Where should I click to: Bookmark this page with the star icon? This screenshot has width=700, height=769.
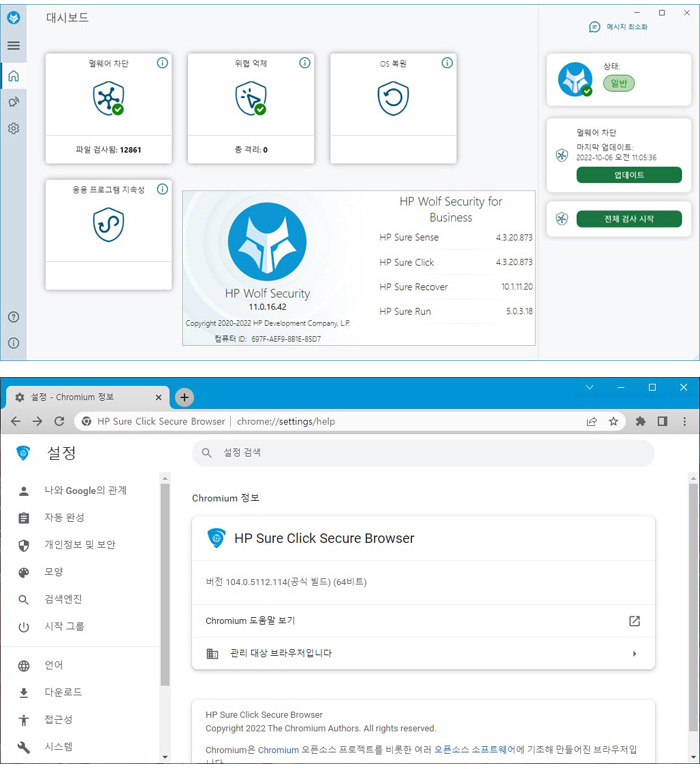[x=613, y=421]
